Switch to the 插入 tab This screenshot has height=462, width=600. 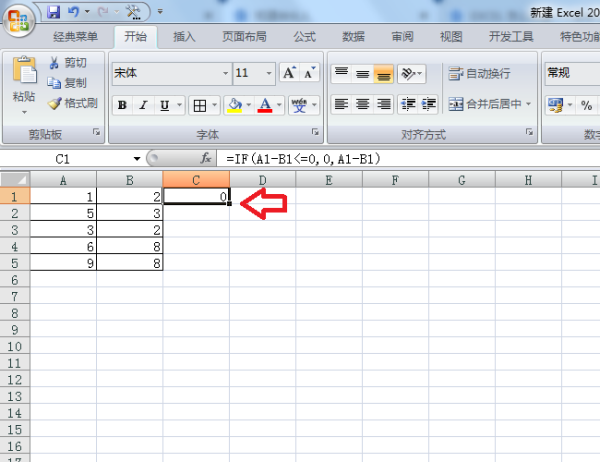[184, 37]
